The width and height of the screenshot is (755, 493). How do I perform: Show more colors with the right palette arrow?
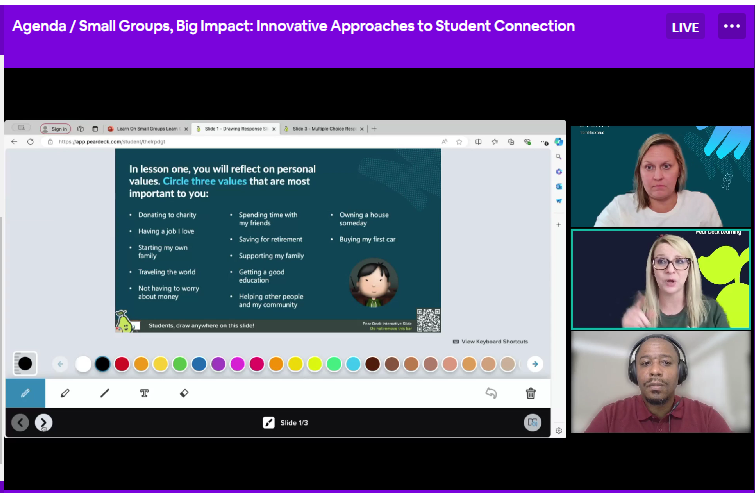point(535,364)
